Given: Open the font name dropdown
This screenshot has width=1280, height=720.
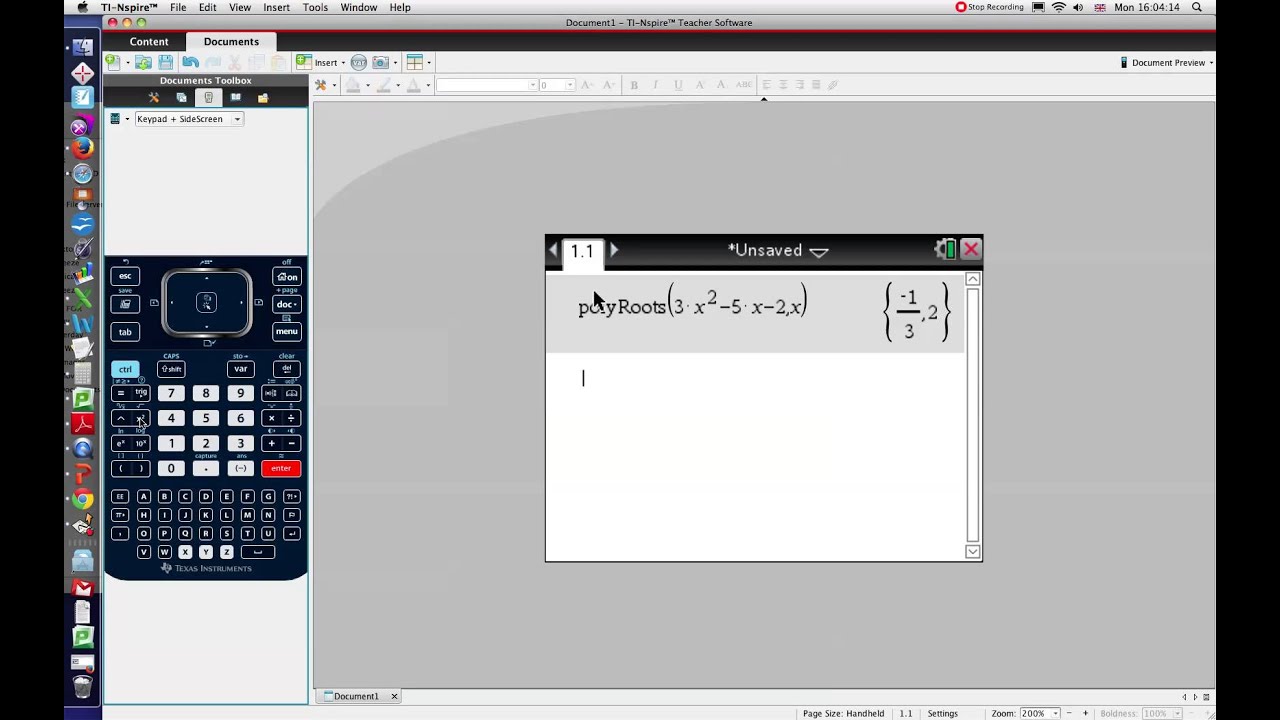Looking at the screenshot, I should (532, 85).
